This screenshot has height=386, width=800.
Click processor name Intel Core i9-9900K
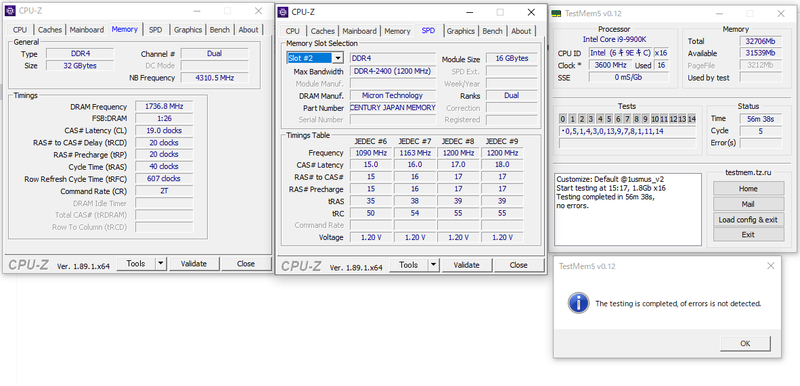click(614, 39)
